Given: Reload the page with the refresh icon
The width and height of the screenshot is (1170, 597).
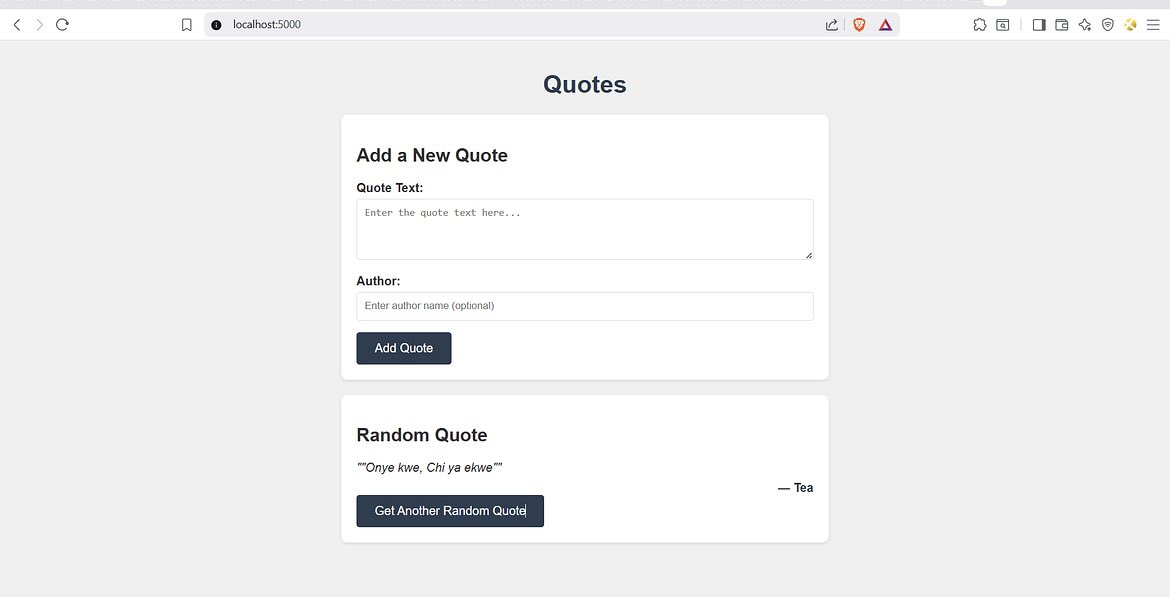Looking at the screenshot, I should 63,25.
